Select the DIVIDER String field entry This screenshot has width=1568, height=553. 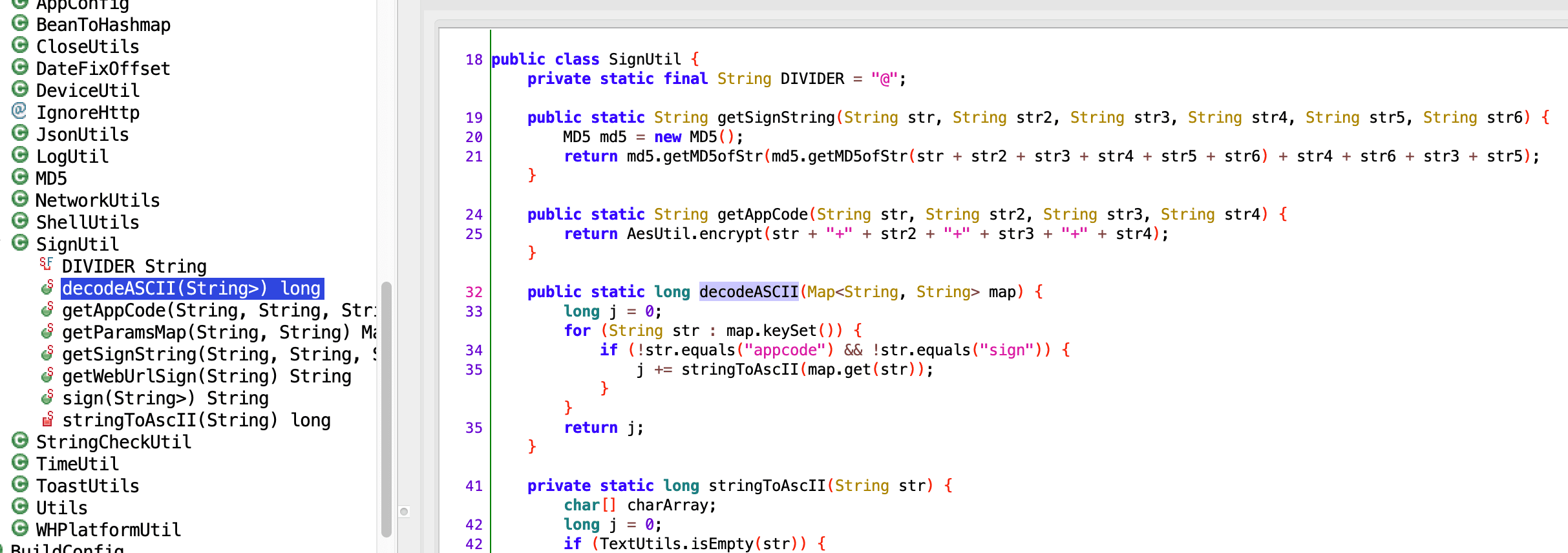tap(134, 267)
